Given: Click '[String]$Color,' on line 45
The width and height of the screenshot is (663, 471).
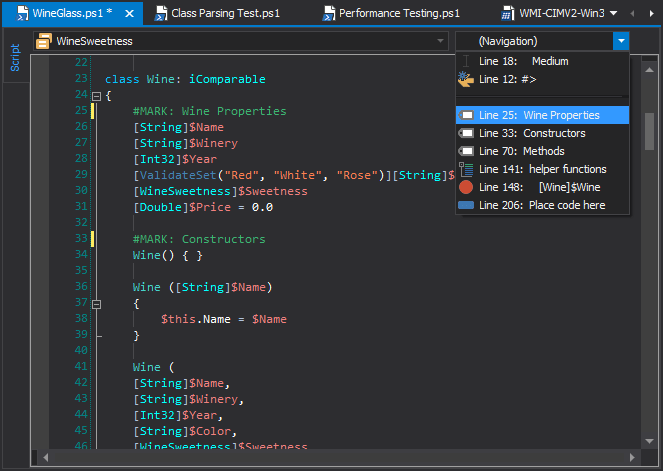Looking at the screenshot, I should pos(185,431).
